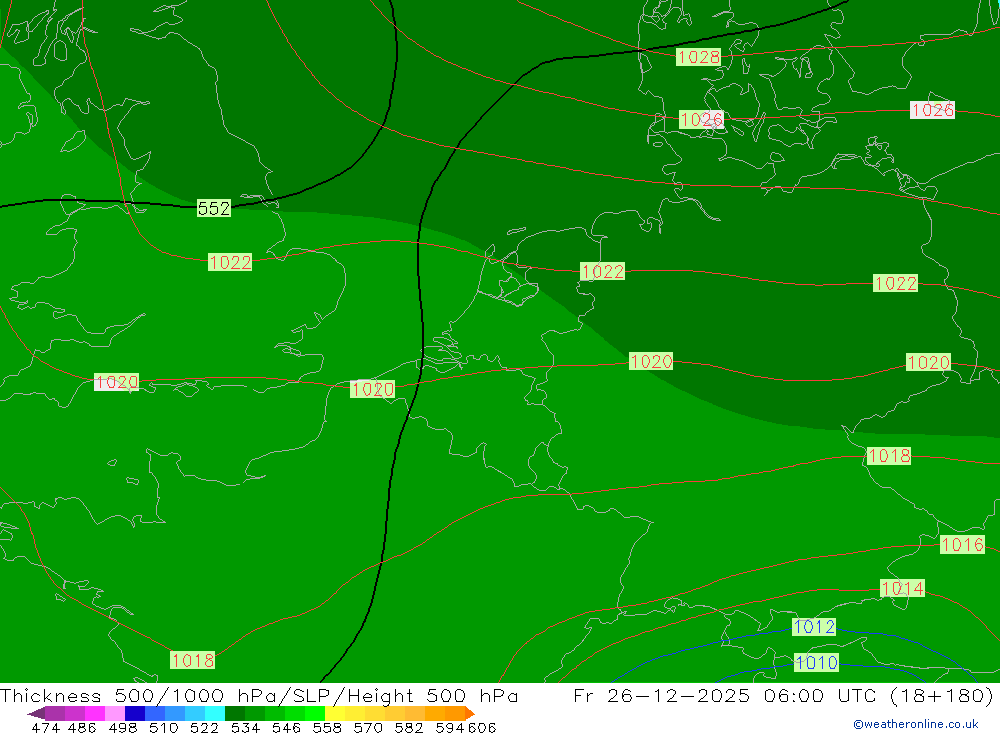The height and width of the screenshot is (733, 1000).
Task: Click the orange arrow tip at legend end
Action: [470, 713]
